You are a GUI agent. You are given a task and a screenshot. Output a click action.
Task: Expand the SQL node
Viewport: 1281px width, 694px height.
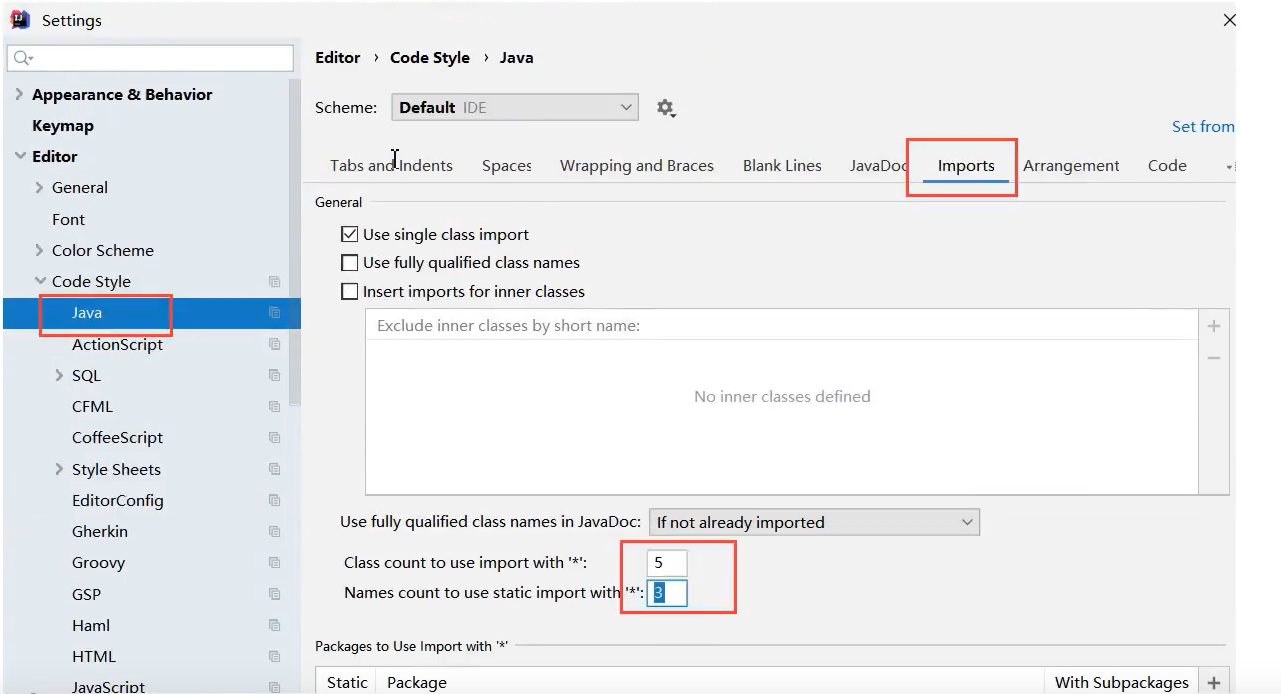tap(59, 376)
